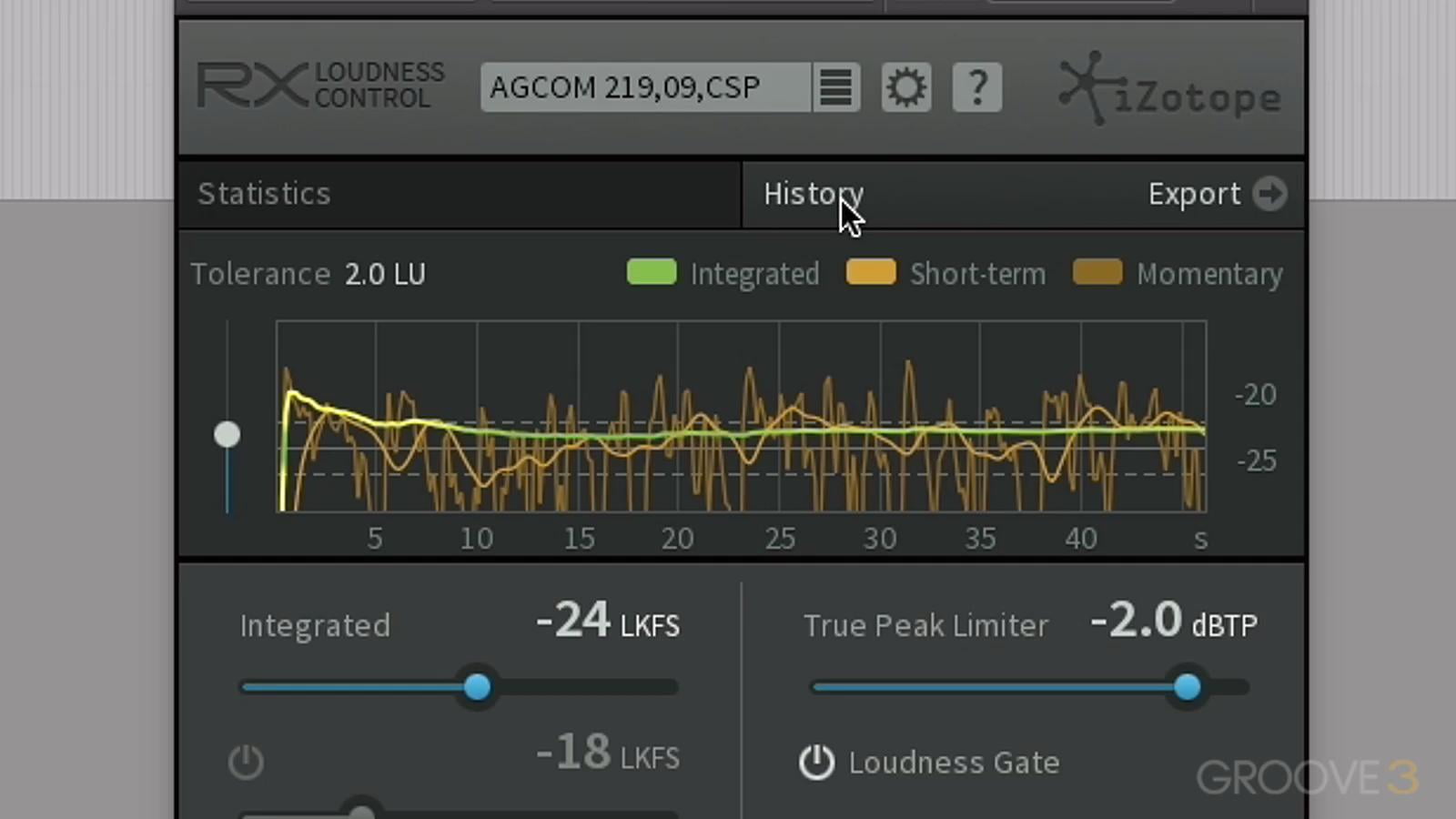Click the Integrated loudness slider handle
Screen dimensions: 1456x819
click(x=477, y=687)
